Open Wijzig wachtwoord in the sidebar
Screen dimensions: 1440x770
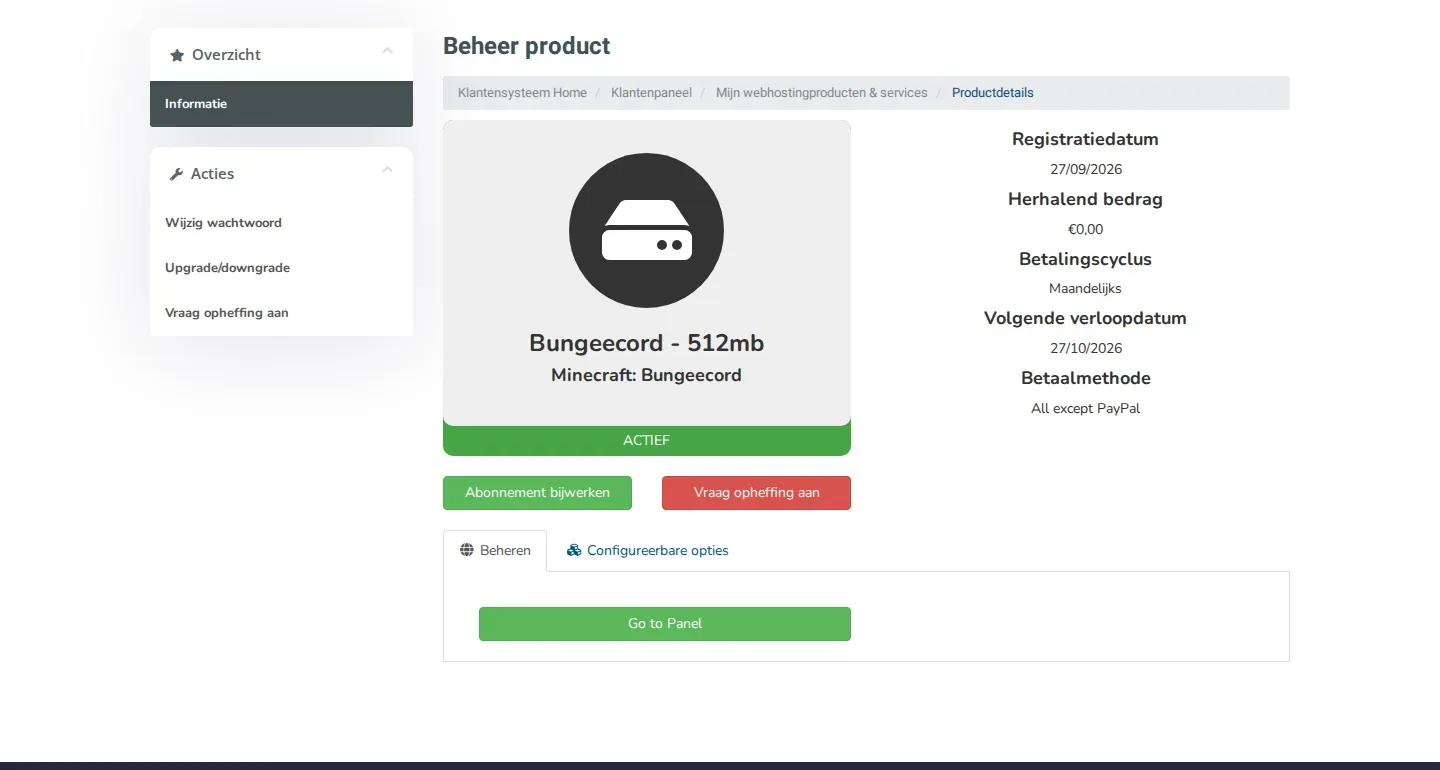(281, 223)
